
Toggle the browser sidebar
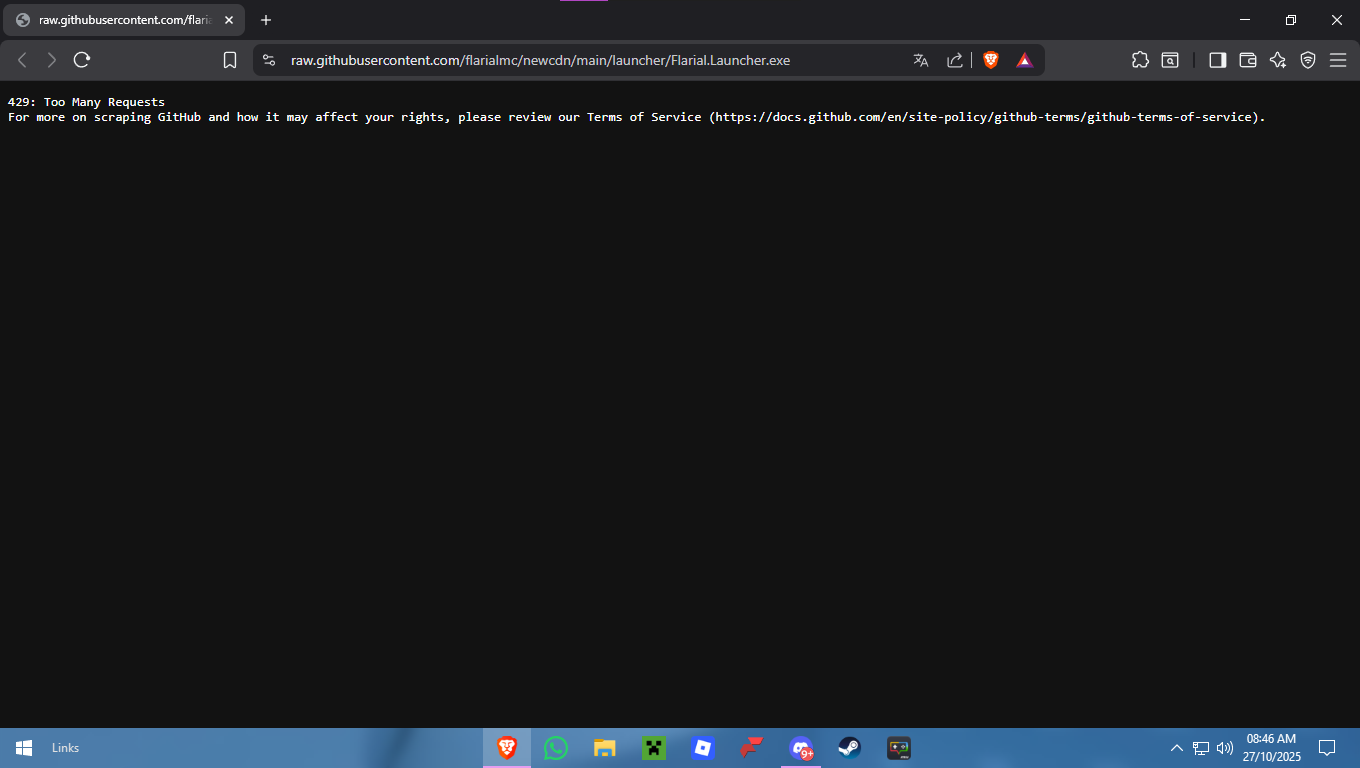tap(1218, 60)
